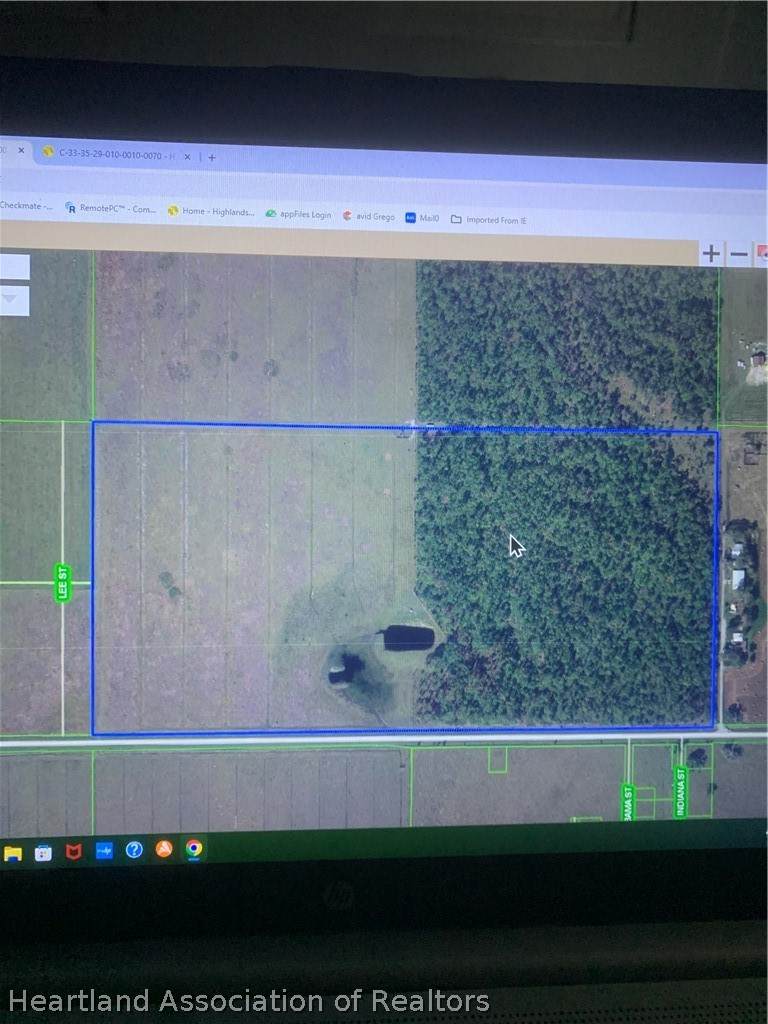Image resolution: width=768 pixels, height=1024 pixels.
Task: Click the INDIANA ST street label
Action: click(x=680, y=792)
